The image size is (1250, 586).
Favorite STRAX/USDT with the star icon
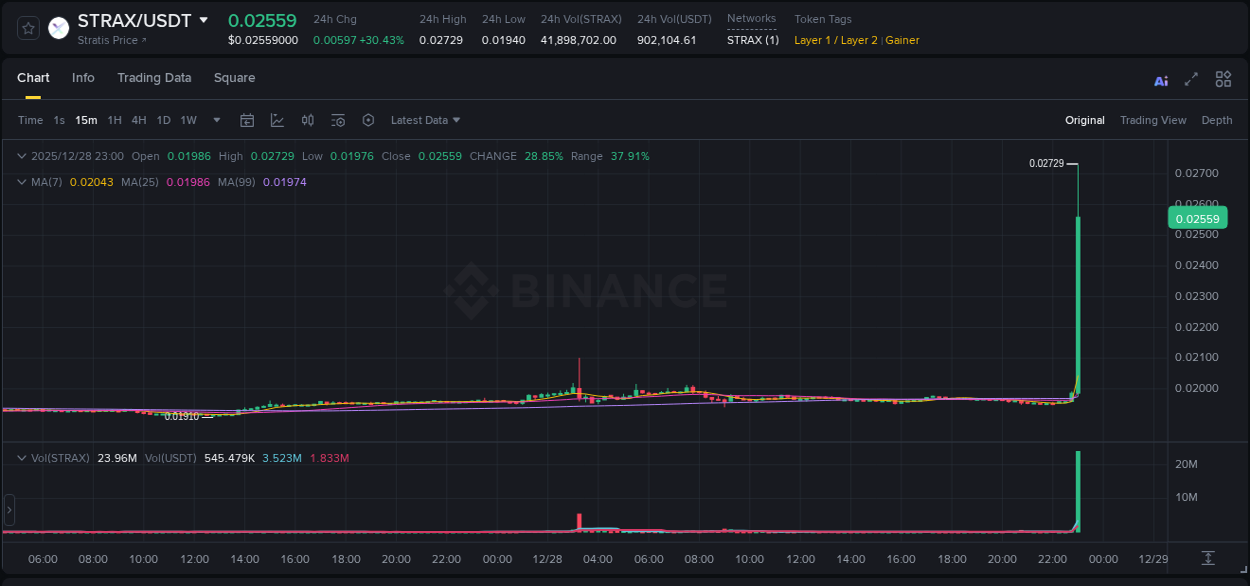tap(27, 27)
